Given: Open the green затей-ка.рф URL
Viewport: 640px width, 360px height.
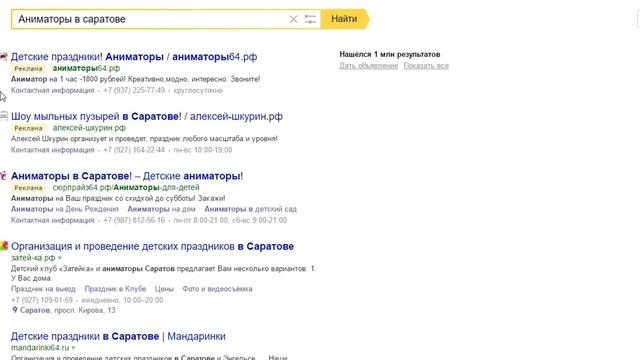Looking at the screenshot, I should point(33,258).
